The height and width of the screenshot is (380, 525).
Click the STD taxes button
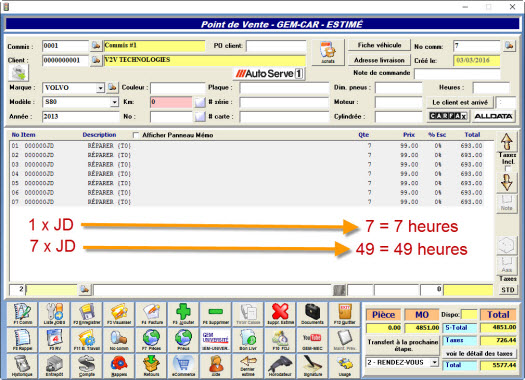coord(508,290)
